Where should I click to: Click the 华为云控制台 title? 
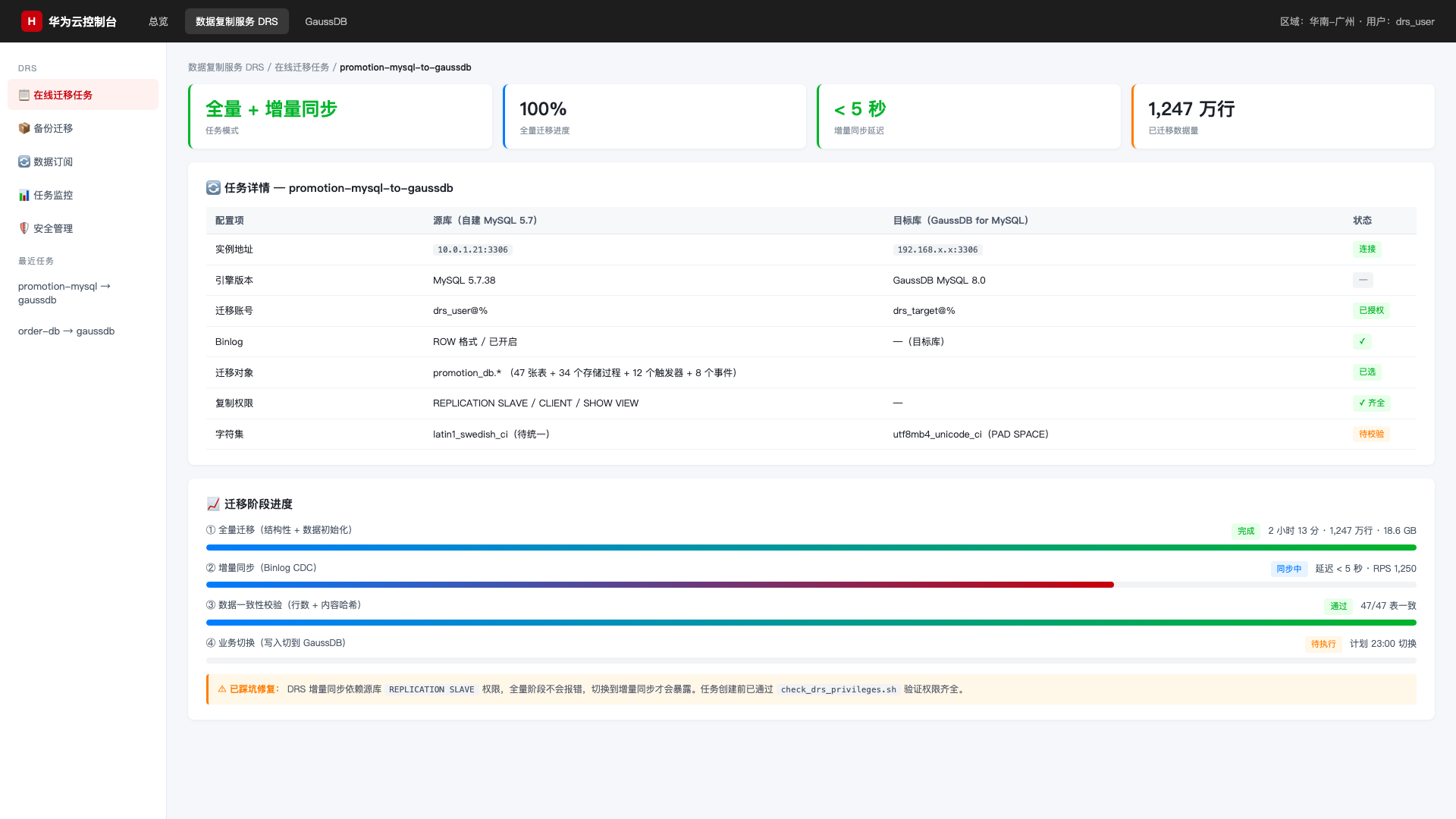tap(83, 21)
